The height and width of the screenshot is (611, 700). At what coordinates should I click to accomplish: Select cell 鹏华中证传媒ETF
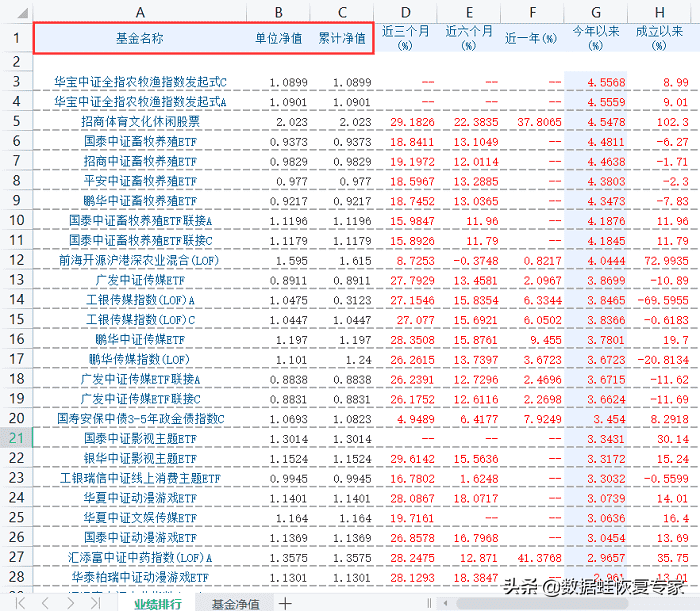pyautogui.click(x=140, y=339)
